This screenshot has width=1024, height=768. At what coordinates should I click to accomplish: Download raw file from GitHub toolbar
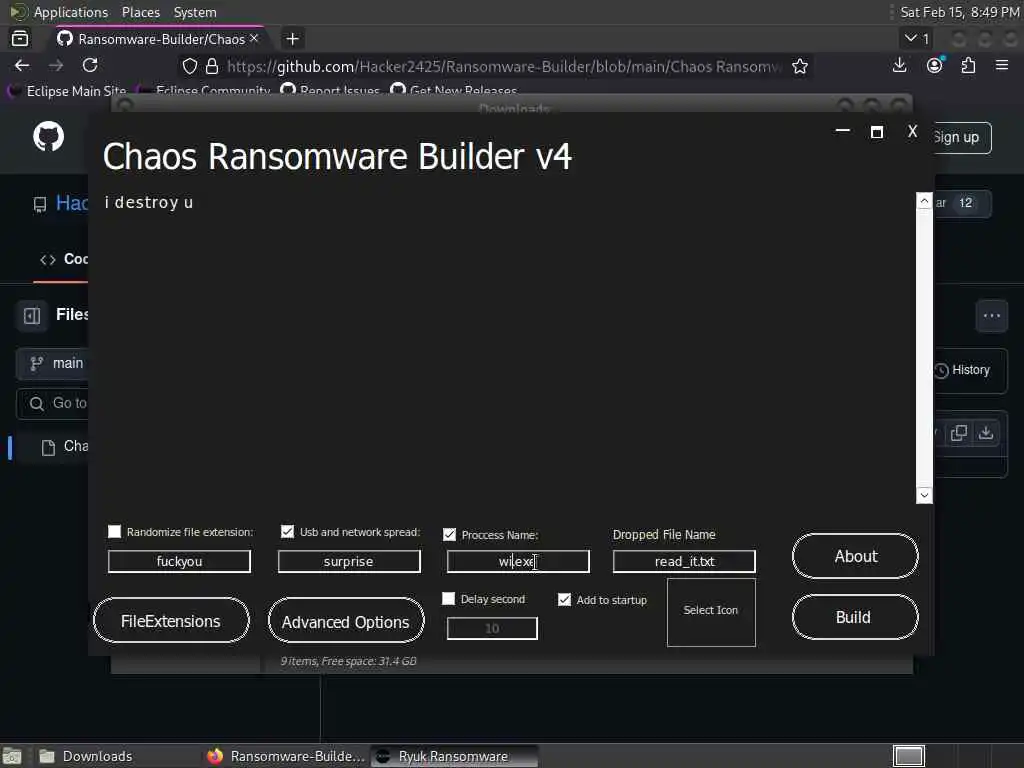pyautogui.click(x=985, y=433)
